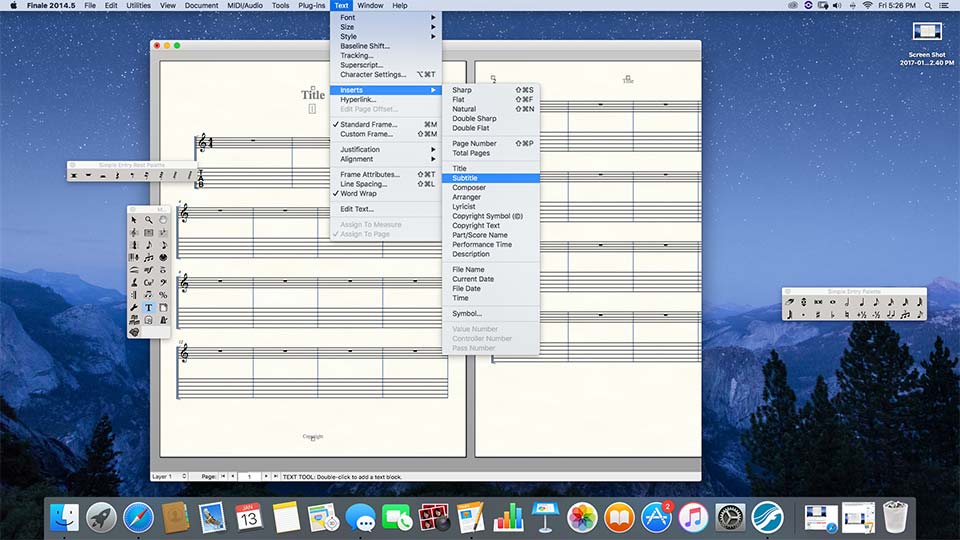Expand the Style submenu
The width and height of the screenshot is (960, 540).
point(386,37)
